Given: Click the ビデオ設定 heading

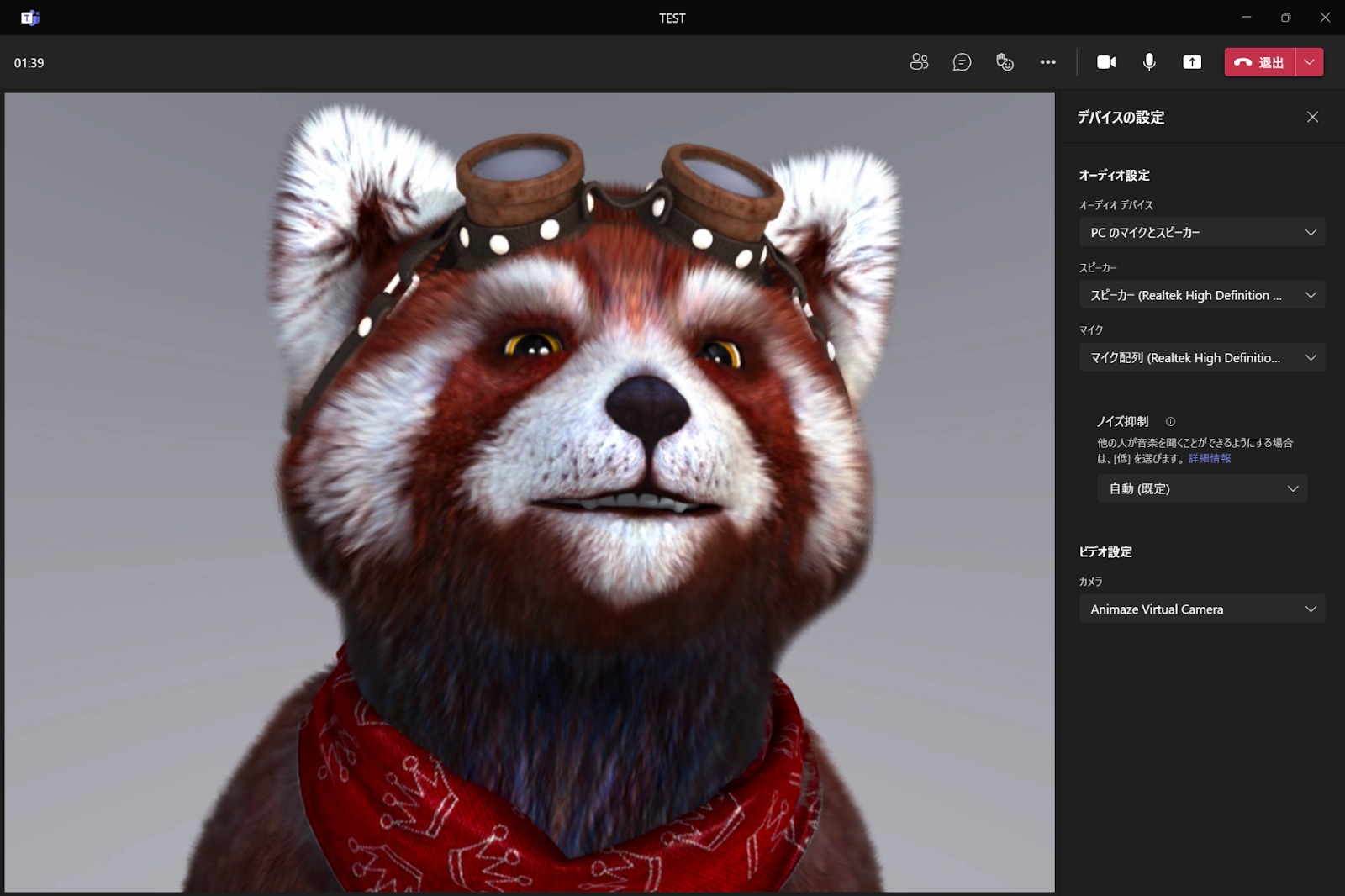Looking at the screenshot, I should tap(1105, 551).
